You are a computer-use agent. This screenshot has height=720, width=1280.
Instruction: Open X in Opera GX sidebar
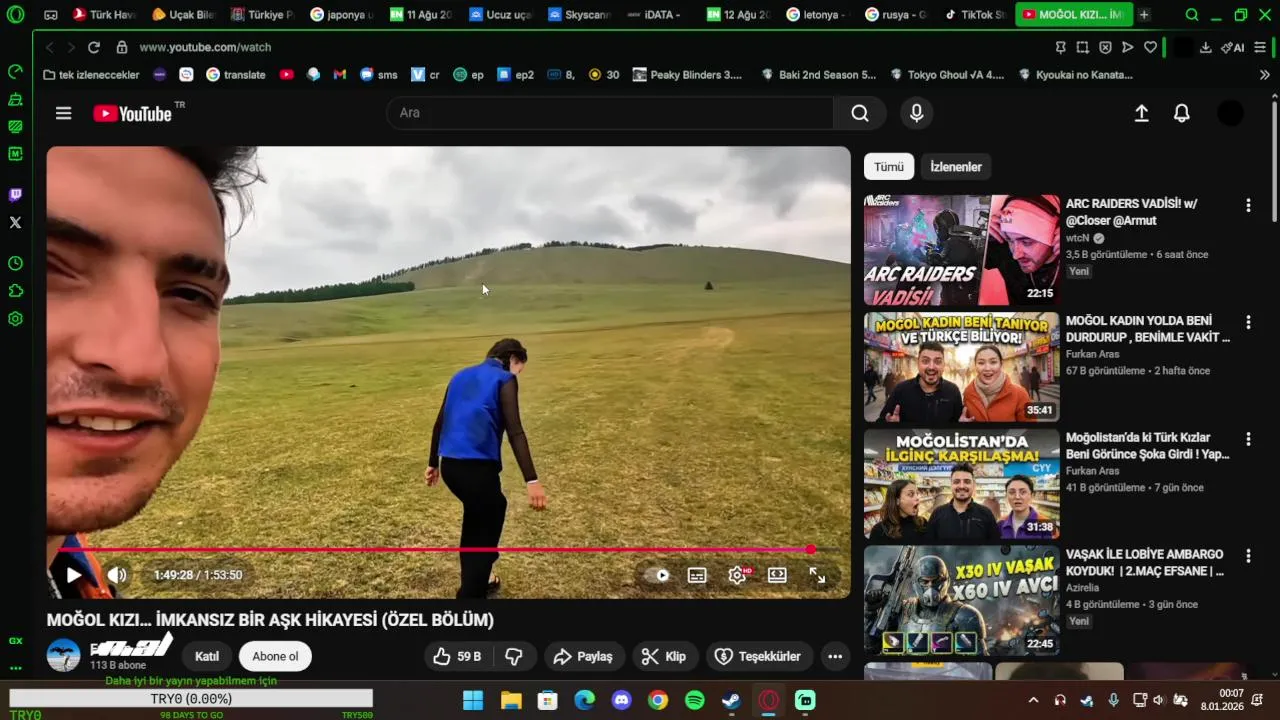pos(15,223)
